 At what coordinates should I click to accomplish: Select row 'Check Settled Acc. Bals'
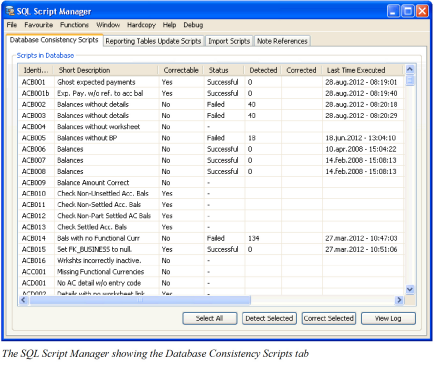[211, 227]
